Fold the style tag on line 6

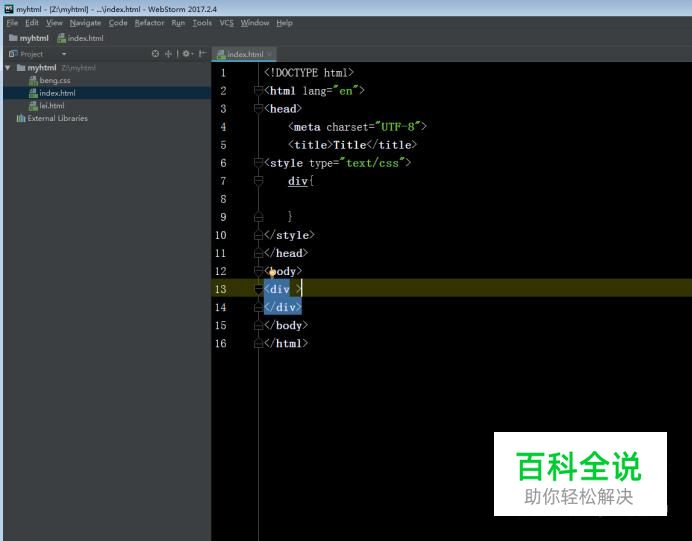(259, 163)
